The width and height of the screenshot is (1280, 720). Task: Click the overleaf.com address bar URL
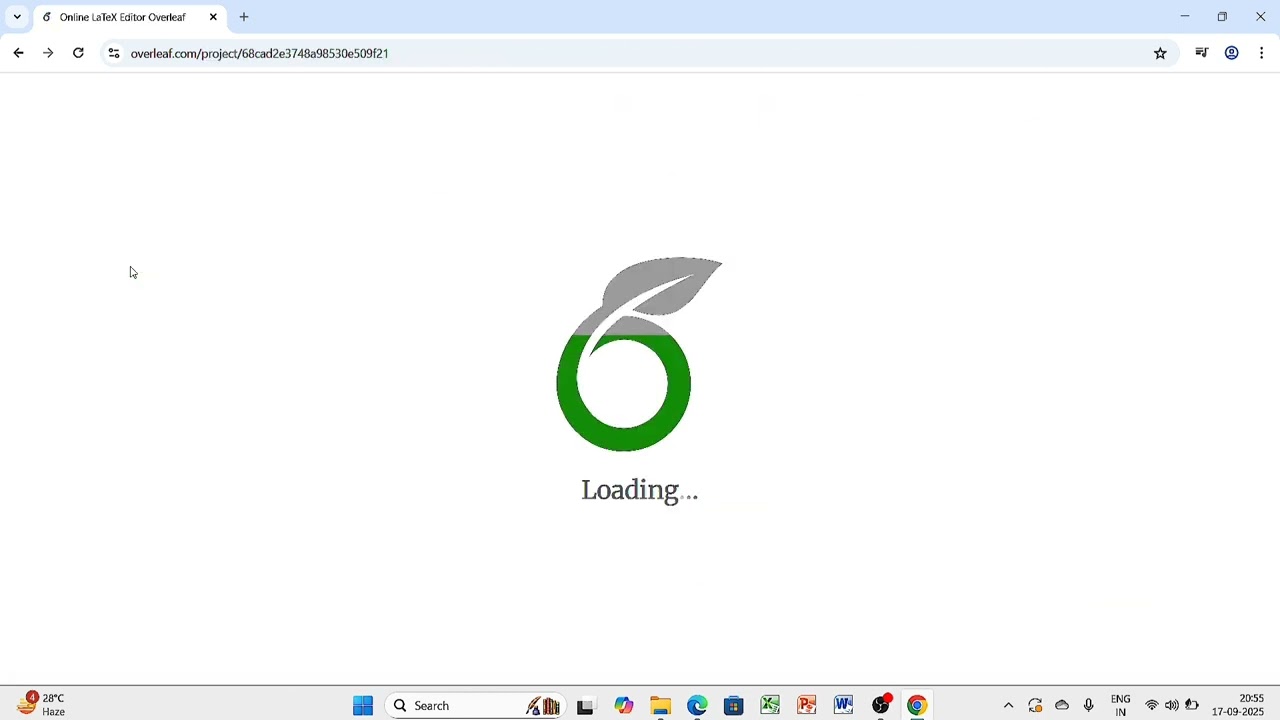click(x=259, y=53)
